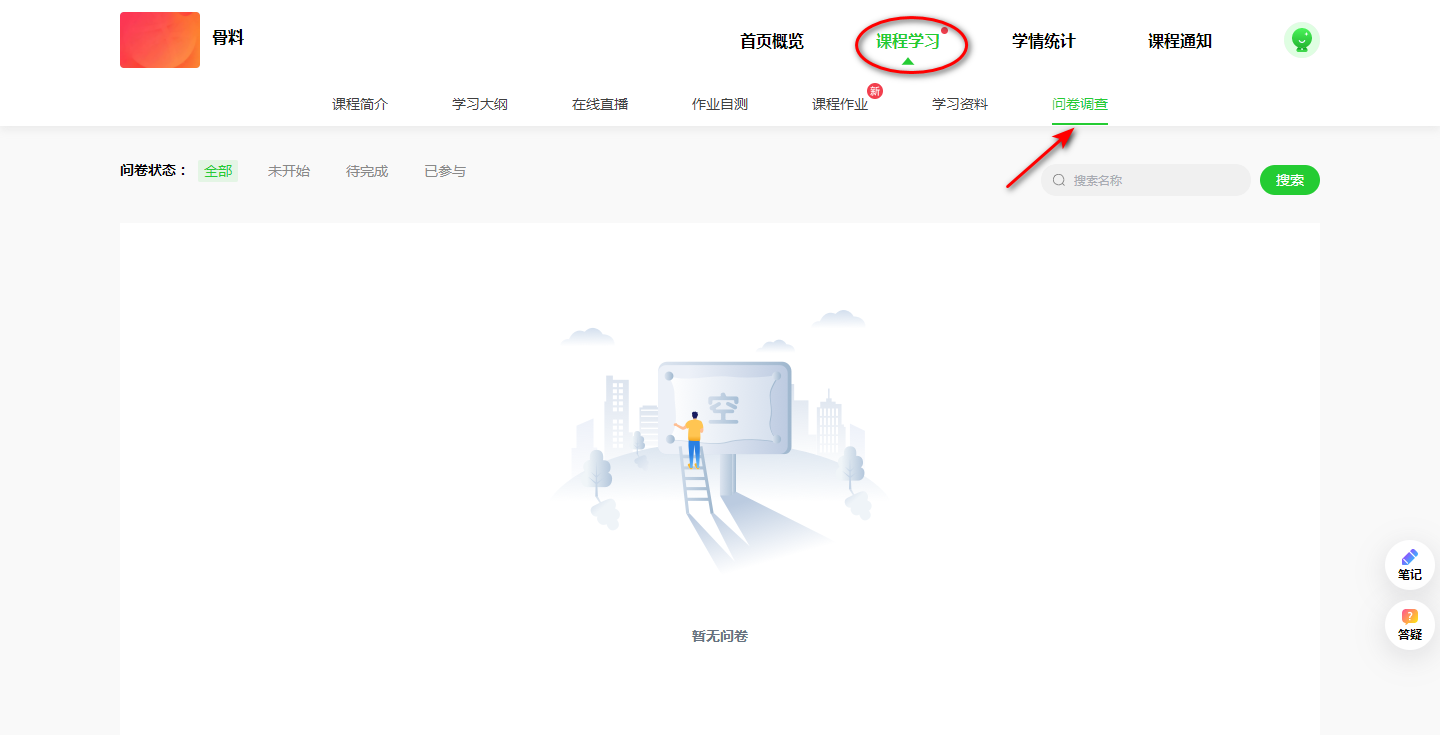The image size is (1440, 735).
Task: Open the 课程通知 tab
Action: coord(1179,41)
